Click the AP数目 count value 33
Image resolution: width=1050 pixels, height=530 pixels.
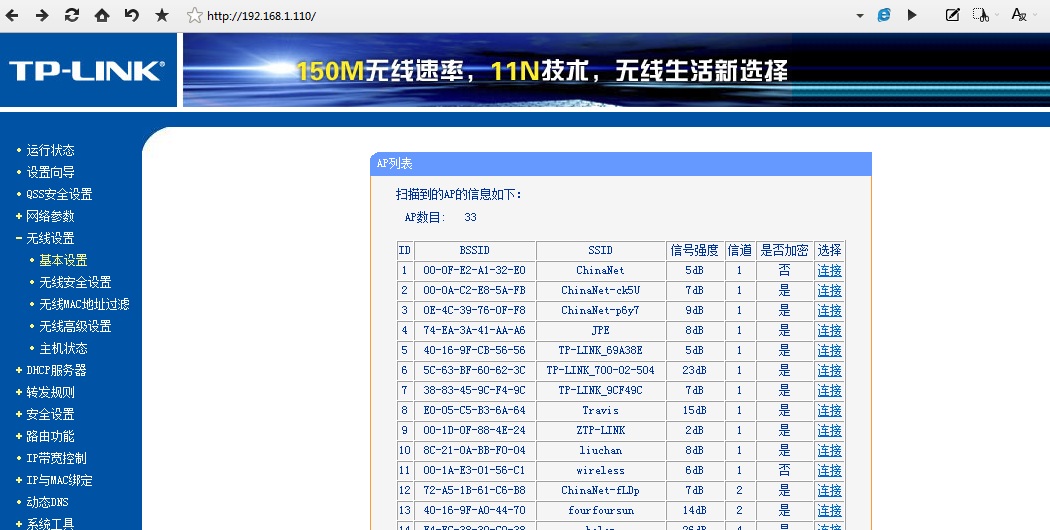coord(470,217)
